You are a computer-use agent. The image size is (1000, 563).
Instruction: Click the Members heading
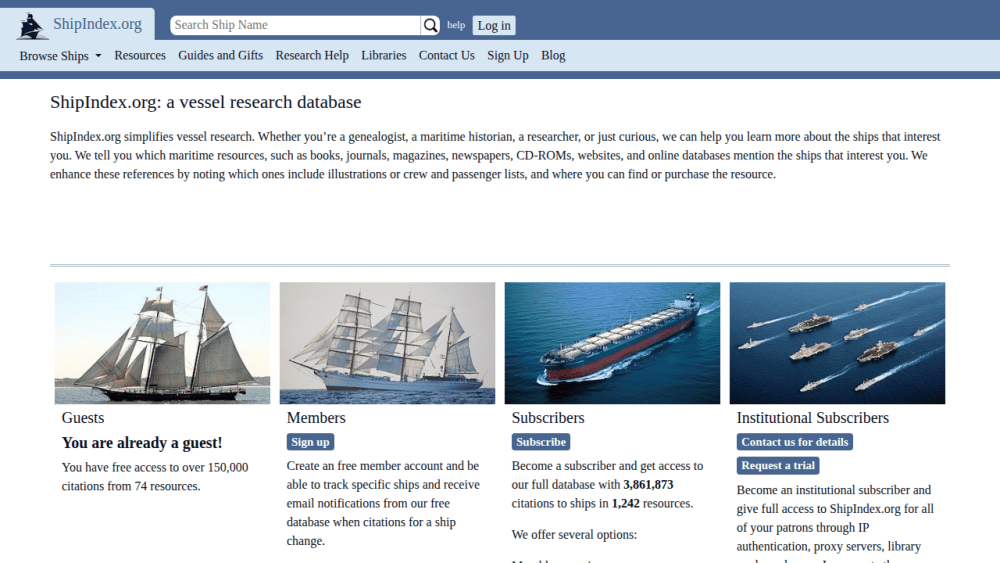pyautogui.click(x=316, y=418)
